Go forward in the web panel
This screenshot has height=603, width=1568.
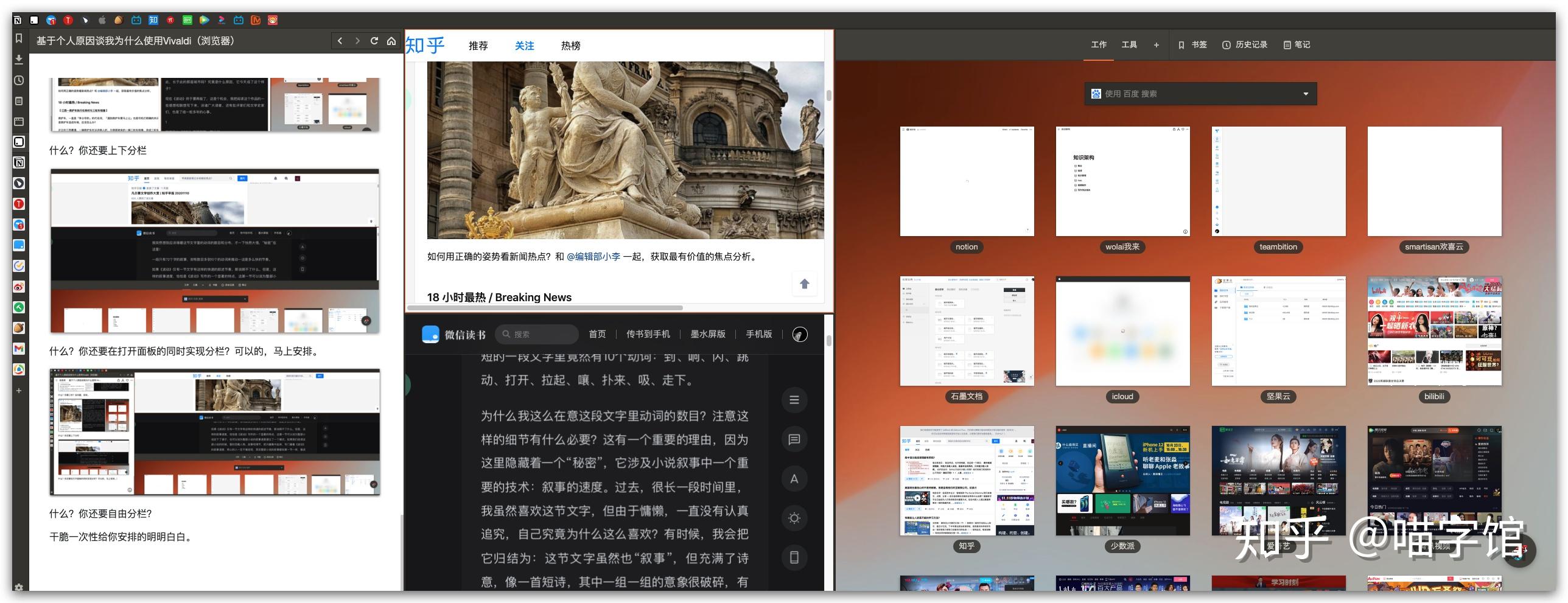coord(357,41)
